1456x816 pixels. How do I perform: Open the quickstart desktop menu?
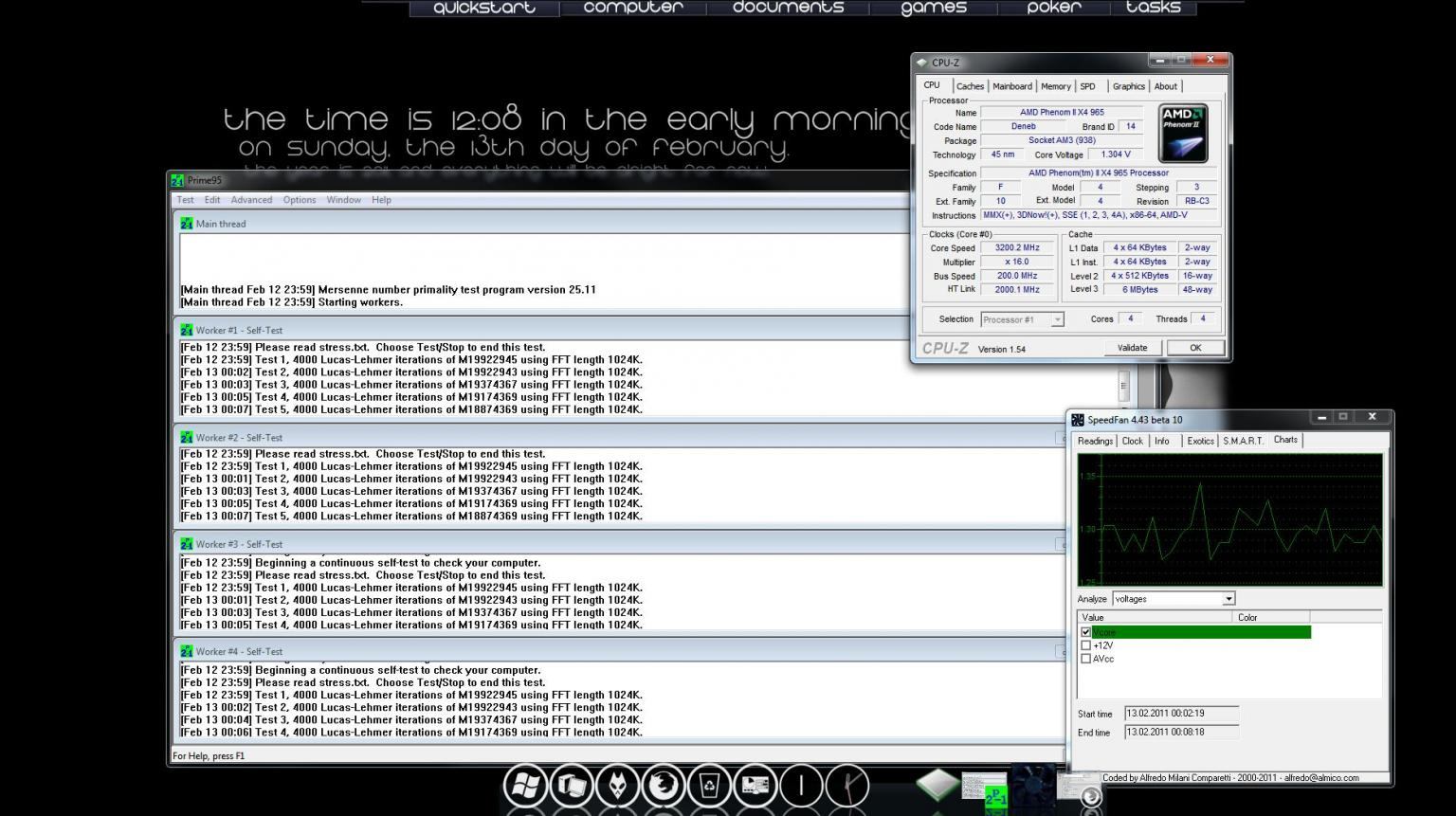tap(484, 8)
